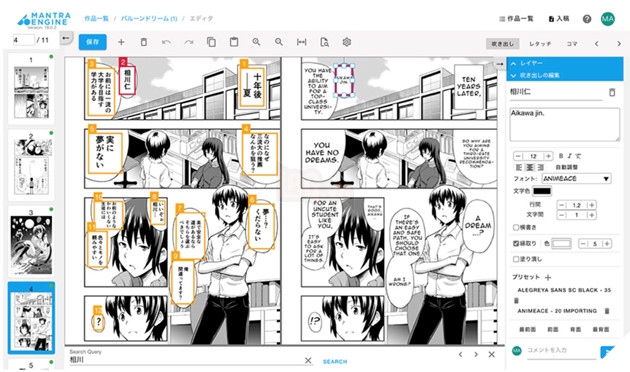Align text to the left

(519, 167)
